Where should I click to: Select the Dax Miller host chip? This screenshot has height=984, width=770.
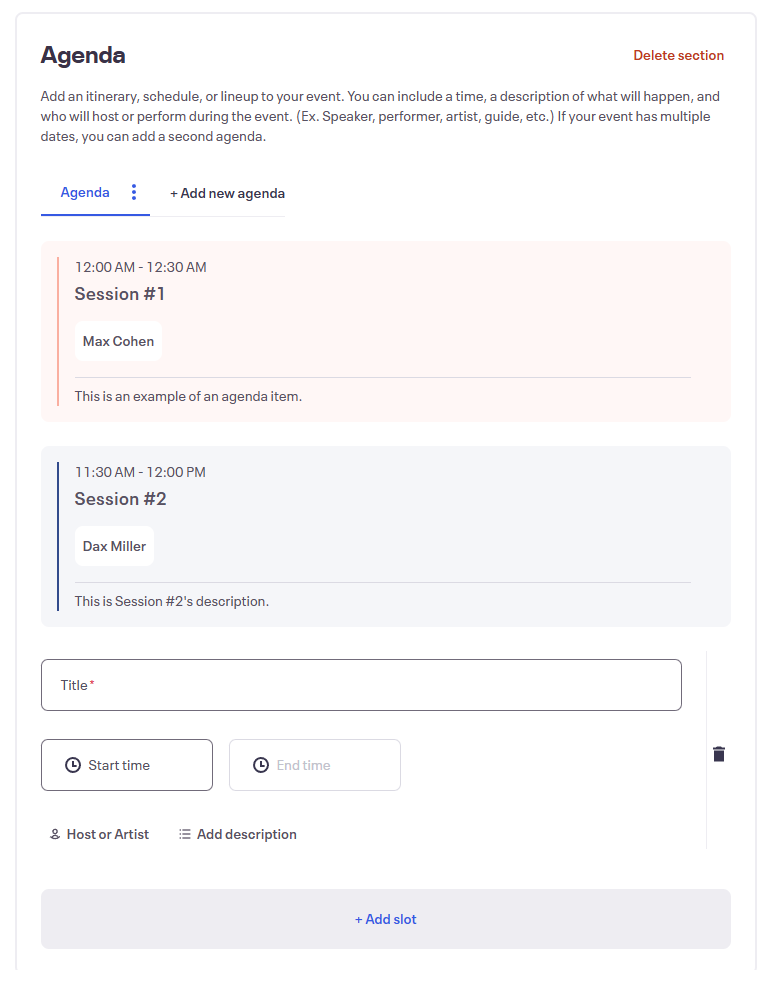(114, 546)
